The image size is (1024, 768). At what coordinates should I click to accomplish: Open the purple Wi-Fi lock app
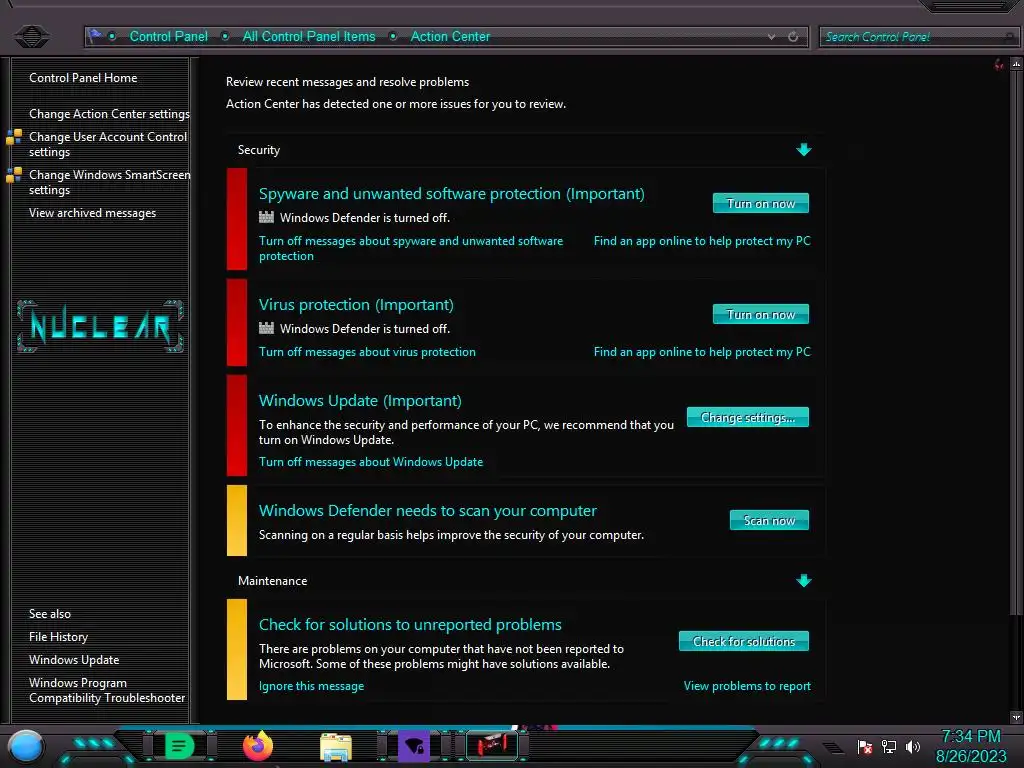coord(414,746)
